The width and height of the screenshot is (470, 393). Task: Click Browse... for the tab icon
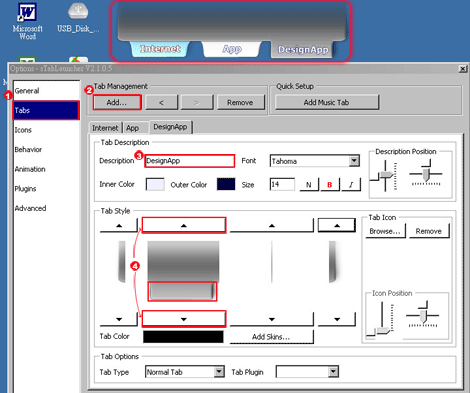click(385, 231)
